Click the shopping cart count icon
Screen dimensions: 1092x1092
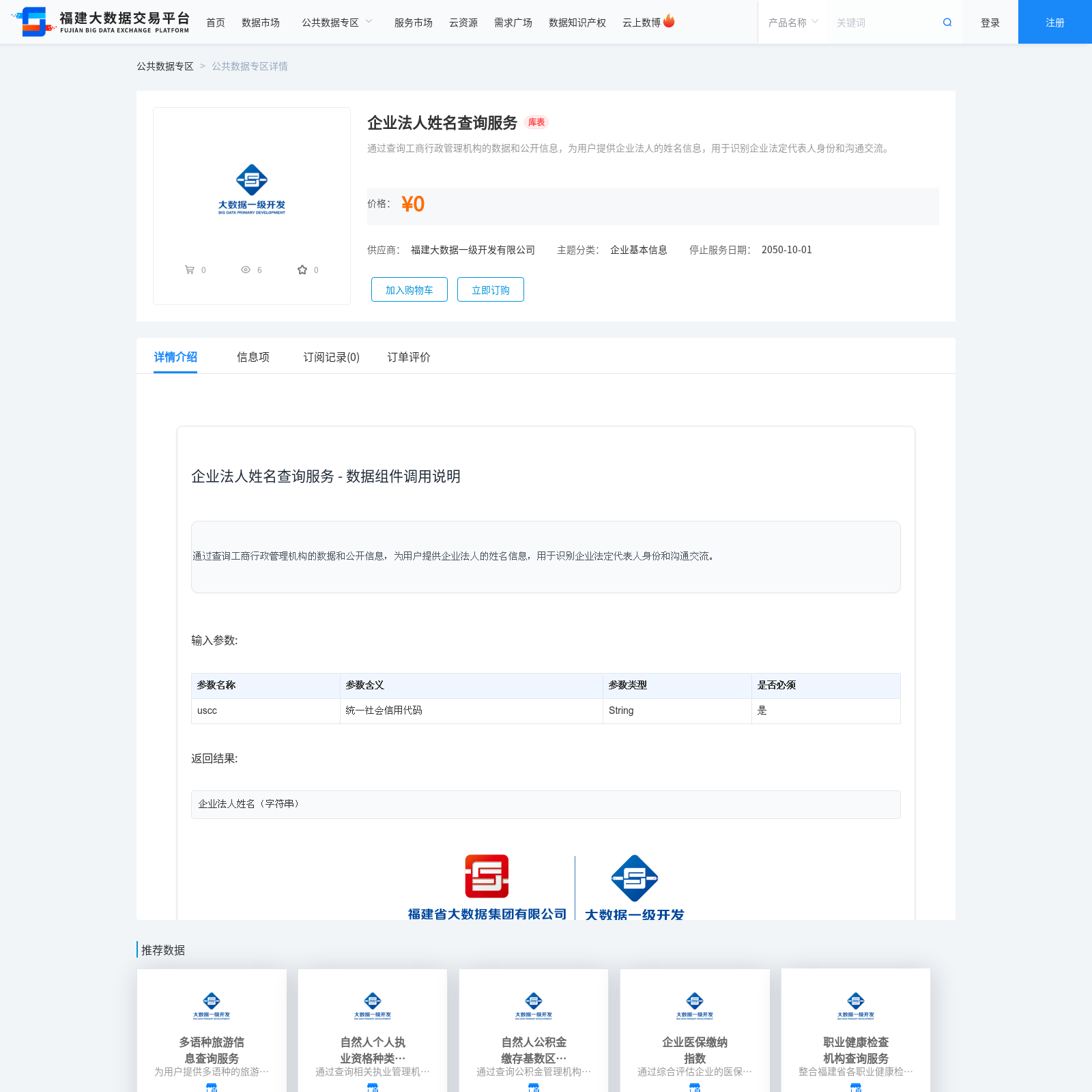tap(190, 270)
